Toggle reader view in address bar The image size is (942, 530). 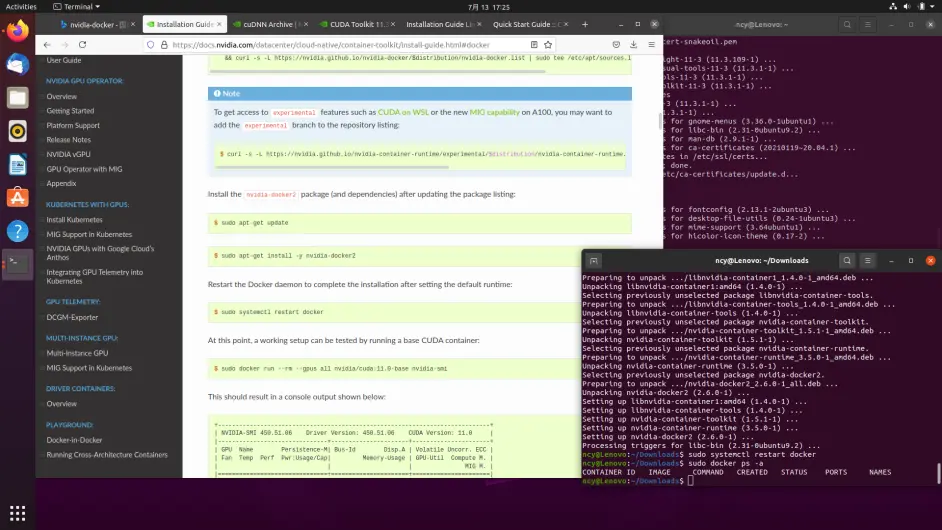click(534, 44)
